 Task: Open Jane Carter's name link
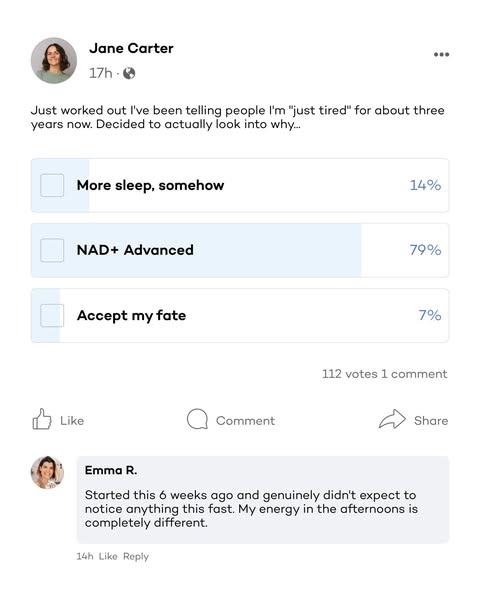click(x=131, y=49)
